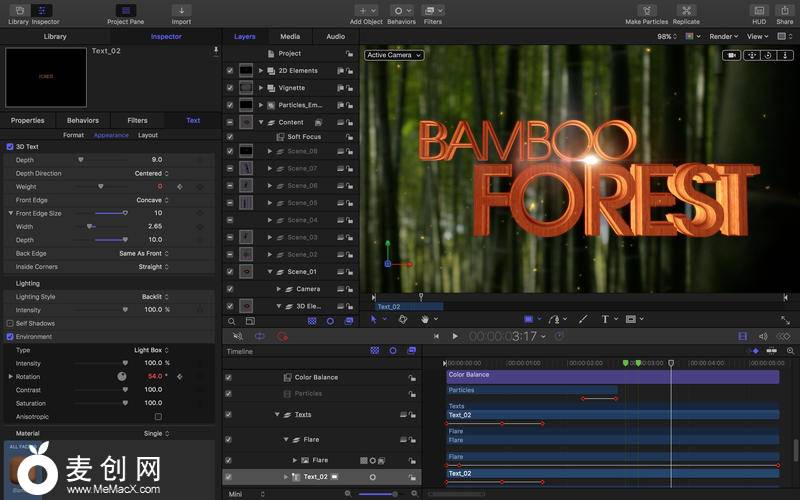Select the Text tool in canvas toolbar
This screenshot has width=800, height=500.
point(605,319)
